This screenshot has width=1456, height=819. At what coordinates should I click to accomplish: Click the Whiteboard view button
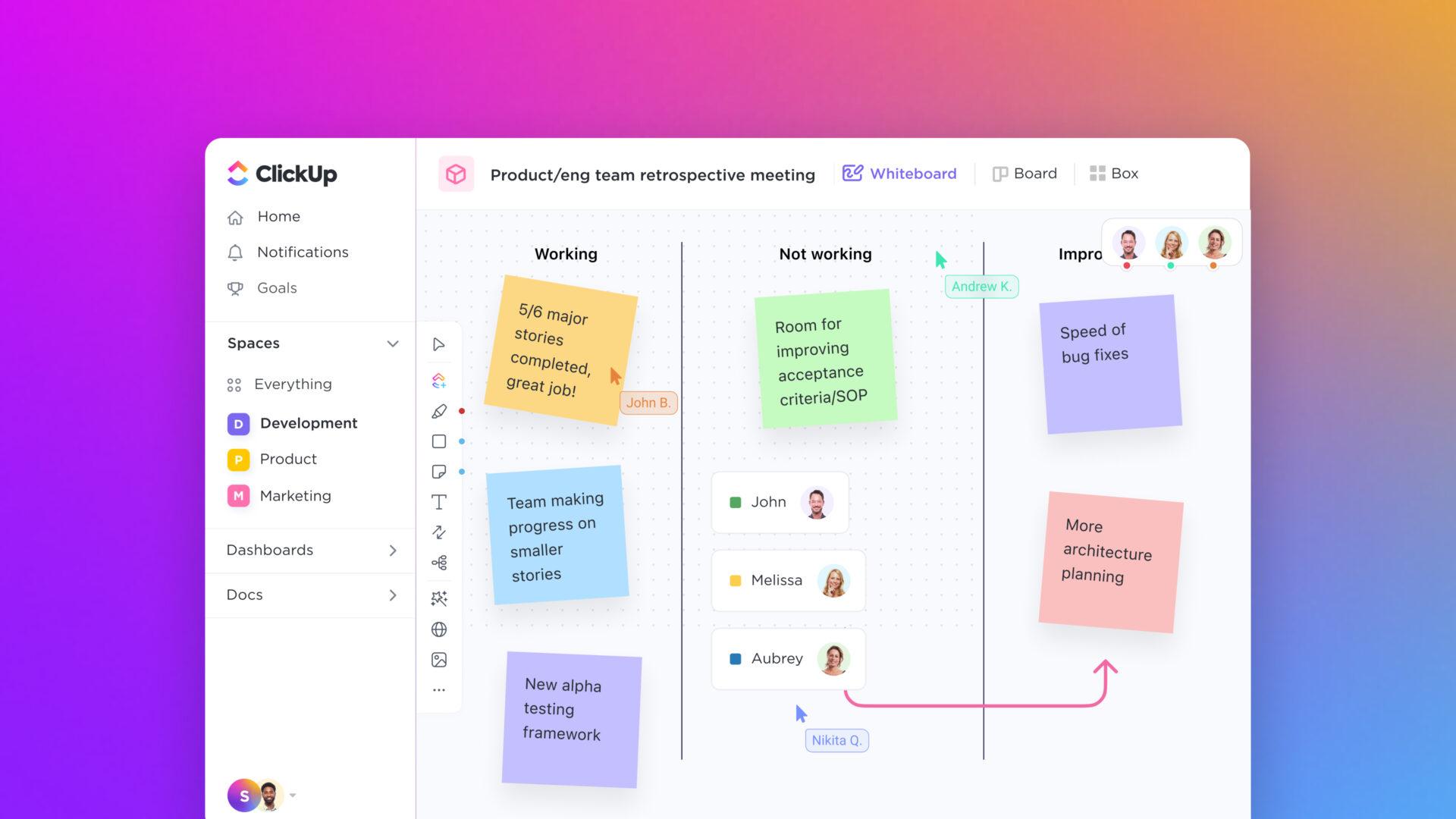[899, 173]
